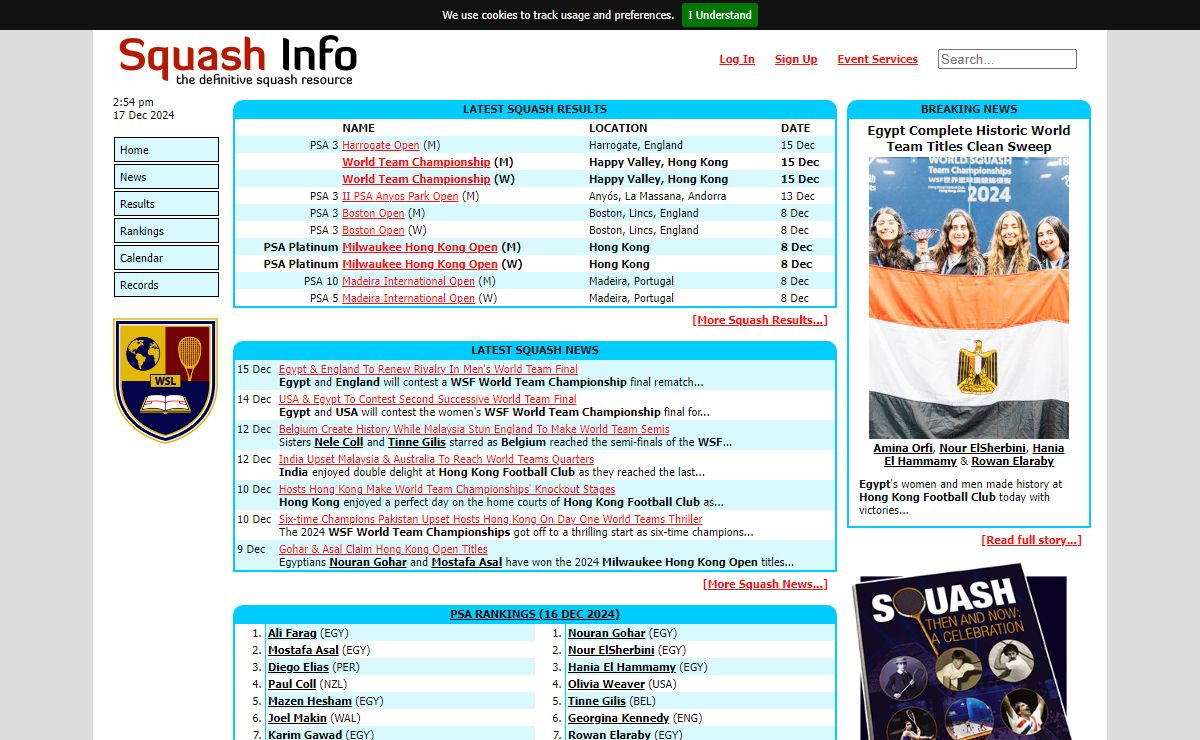
Task: Open Nele Coll player link
Action: coord(338,442)
